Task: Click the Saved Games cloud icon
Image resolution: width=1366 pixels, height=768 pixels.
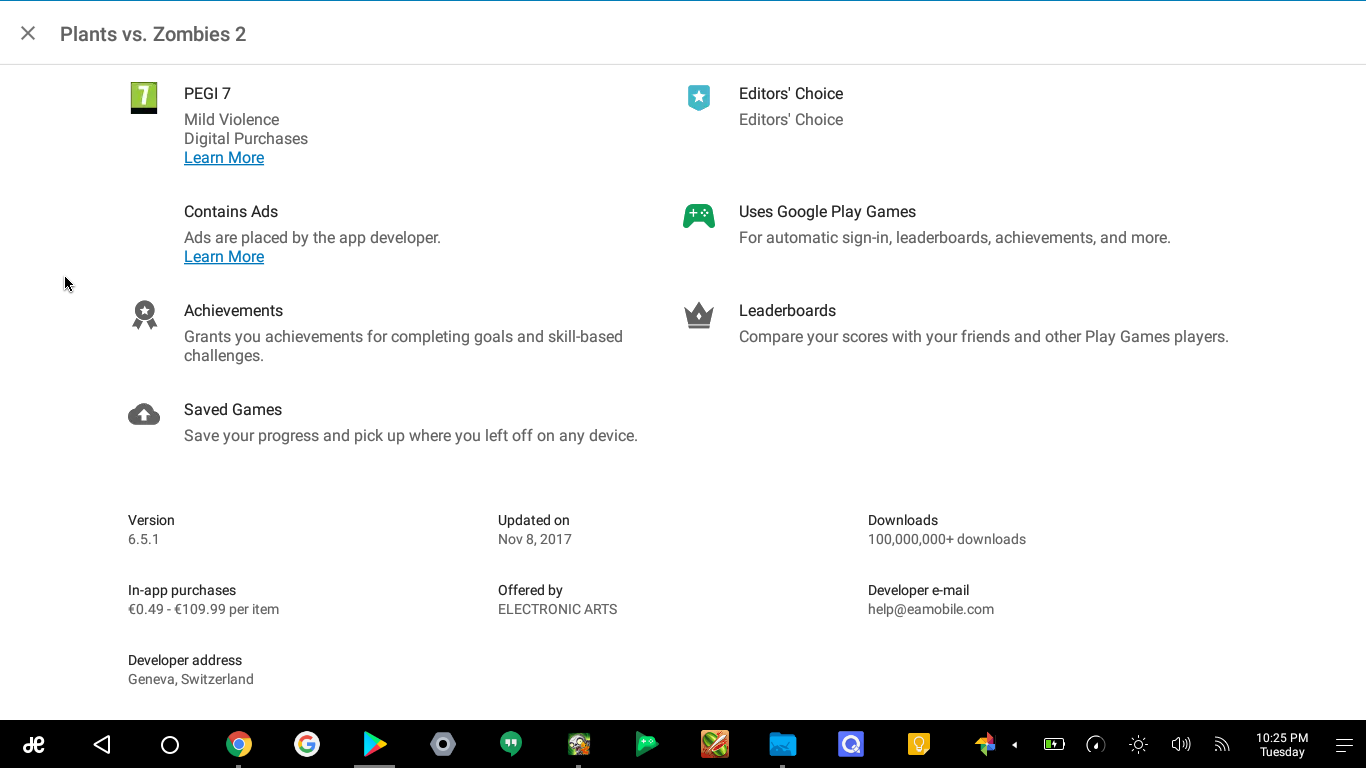Action: [144, 415]
